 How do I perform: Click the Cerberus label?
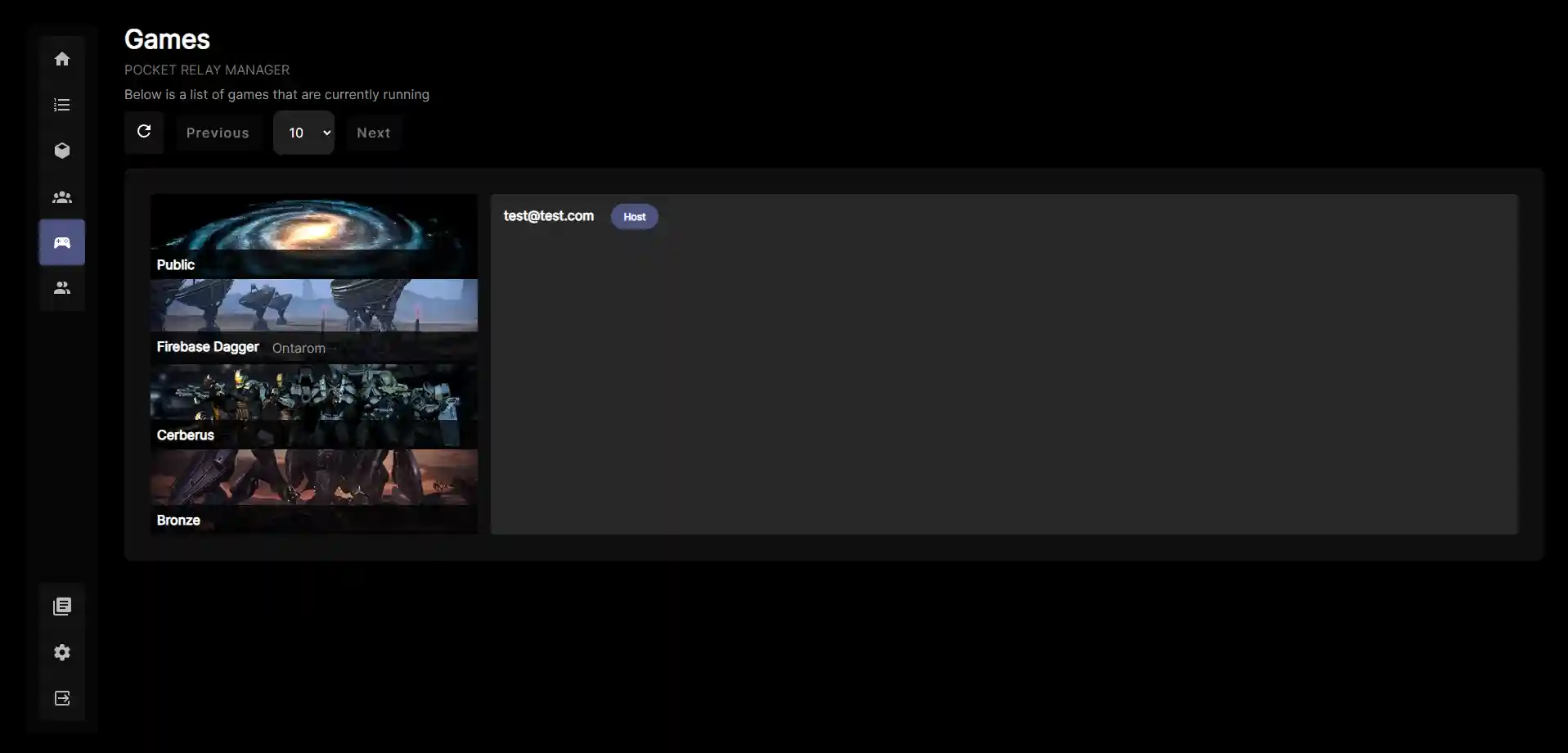(186, 435)
